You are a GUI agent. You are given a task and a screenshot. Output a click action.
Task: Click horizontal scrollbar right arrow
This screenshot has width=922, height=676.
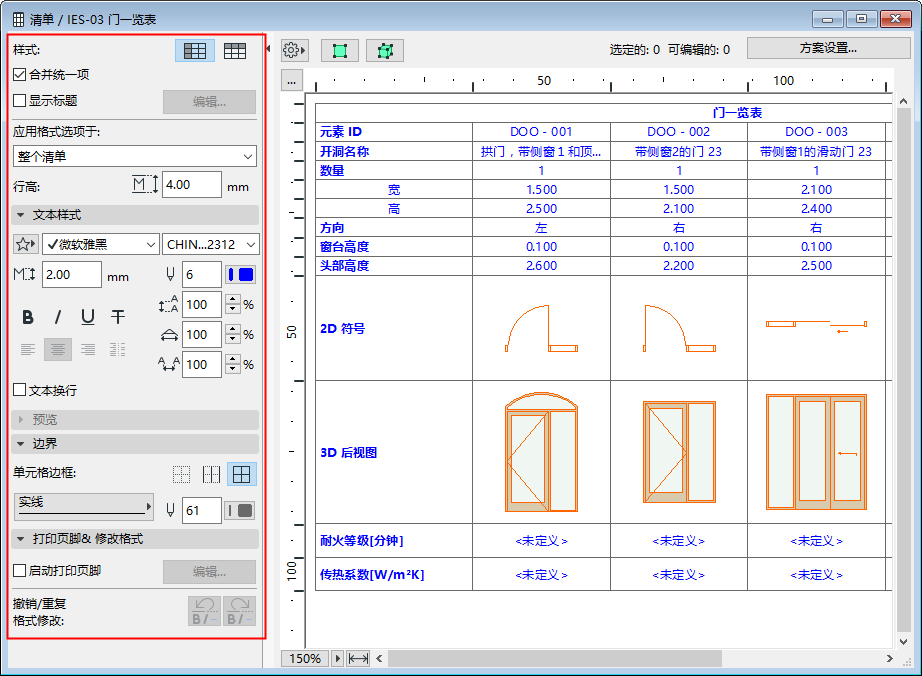pos(890,658)
